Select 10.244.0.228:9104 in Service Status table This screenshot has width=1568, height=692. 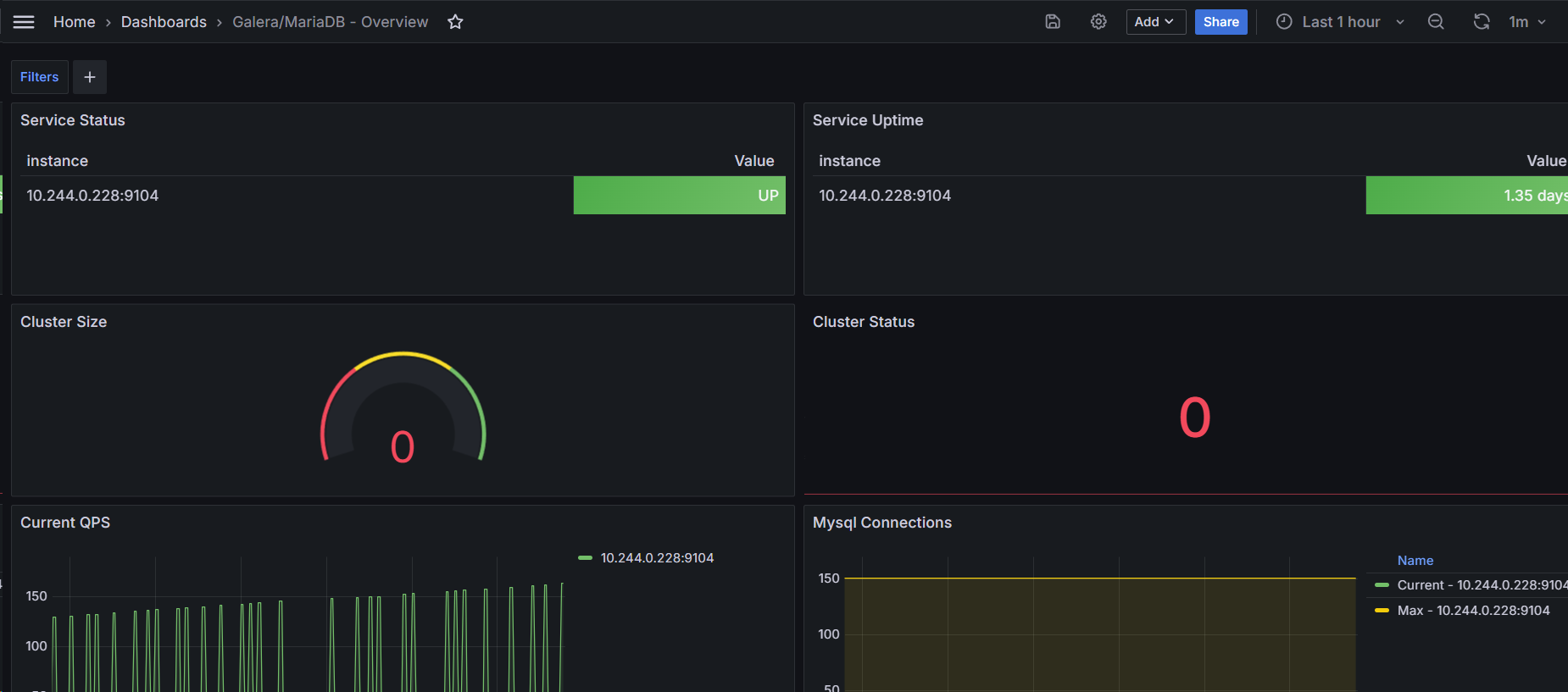(x=92, y=196)
